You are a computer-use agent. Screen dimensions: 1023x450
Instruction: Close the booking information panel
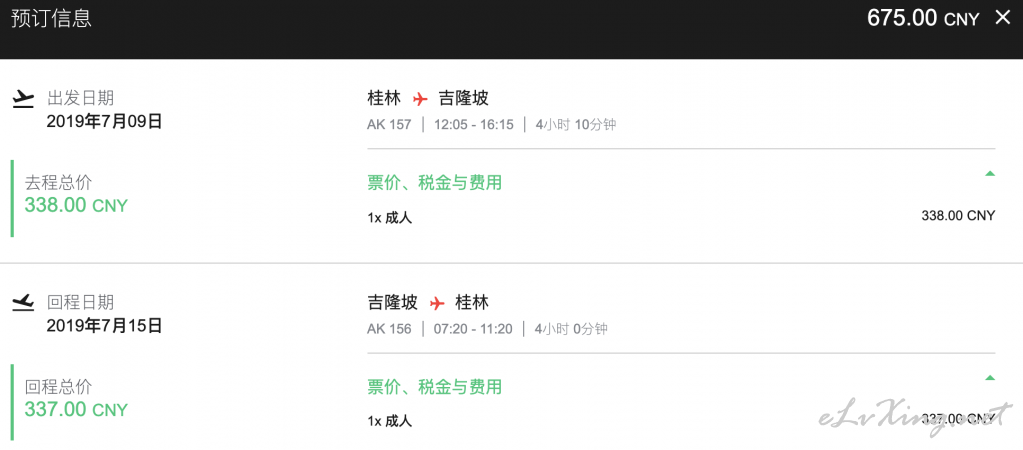[x=1002, y=18]
